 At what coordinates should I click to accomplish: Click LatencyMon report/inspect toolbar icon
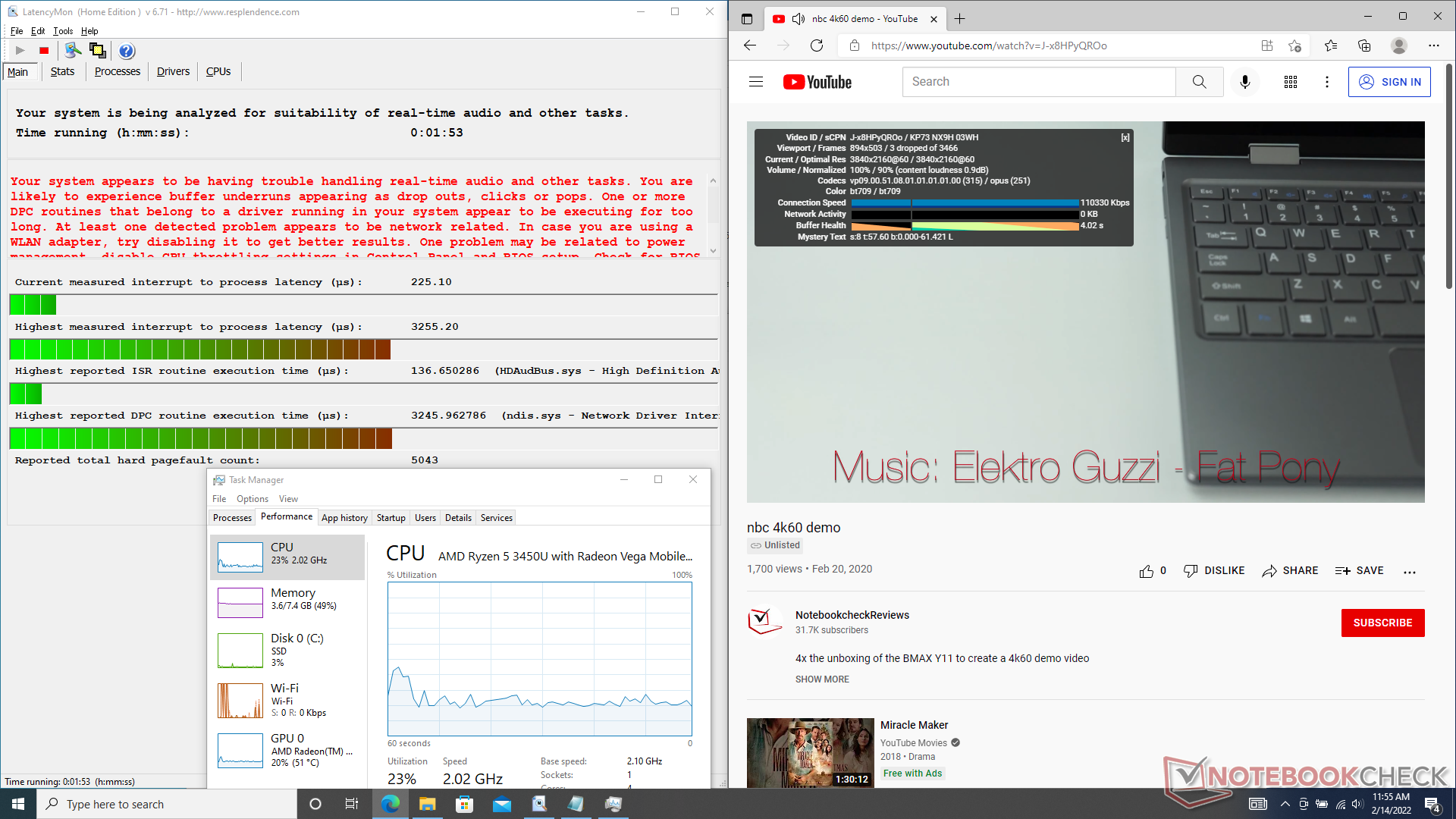point(73,51)
